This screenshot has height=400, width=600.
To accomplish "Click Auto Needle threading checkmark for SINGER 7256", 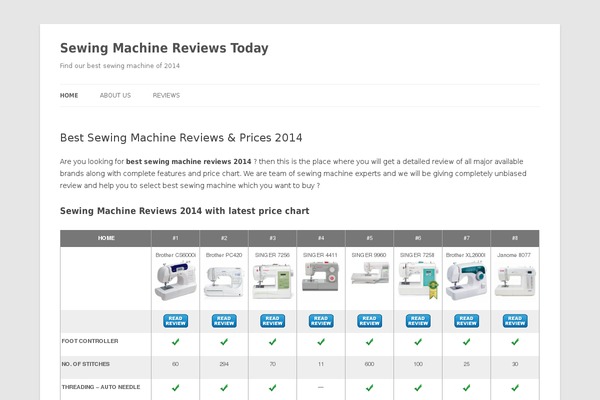I will 272,388.
